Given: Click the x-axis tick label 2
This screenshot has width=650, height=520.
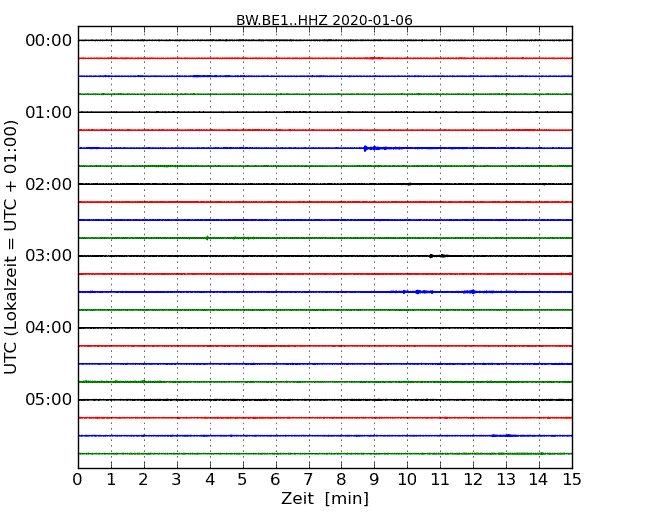Looking at the screenshot, I should [x=143, y=479].
